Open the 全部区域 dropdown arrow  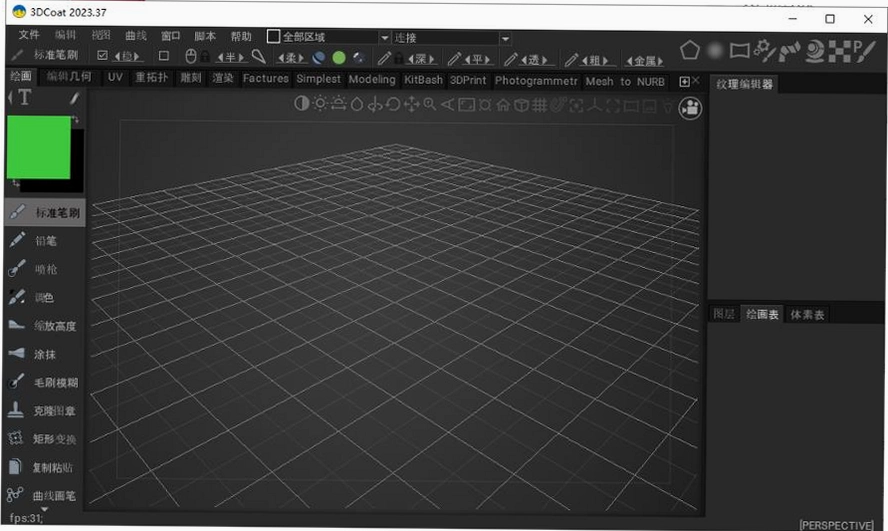pos(384,38)
